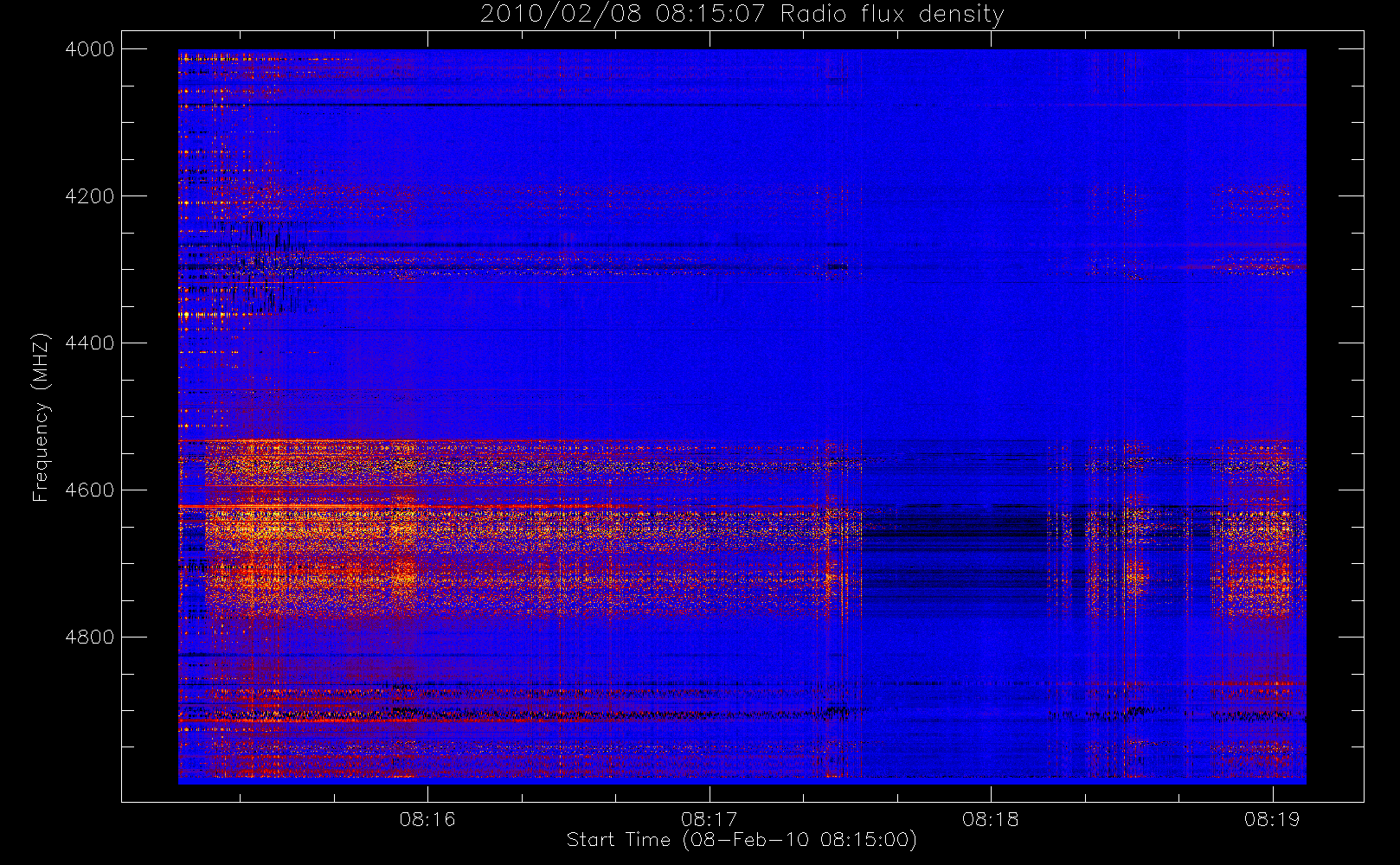Click the 08:17 time tick label

point(709,819)
